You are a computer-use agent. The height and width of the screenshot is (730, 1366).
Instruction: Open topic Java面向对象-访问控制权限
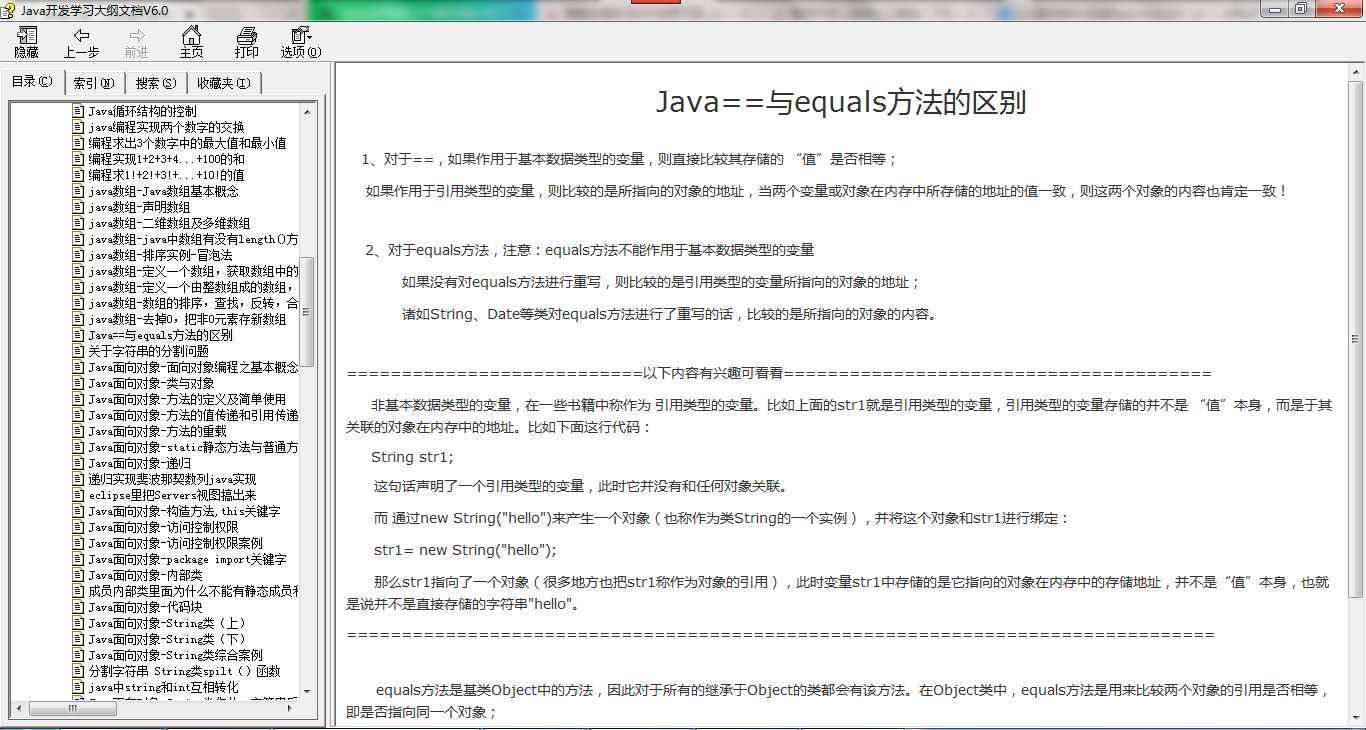pyautogui.click(x=163, y=527)
